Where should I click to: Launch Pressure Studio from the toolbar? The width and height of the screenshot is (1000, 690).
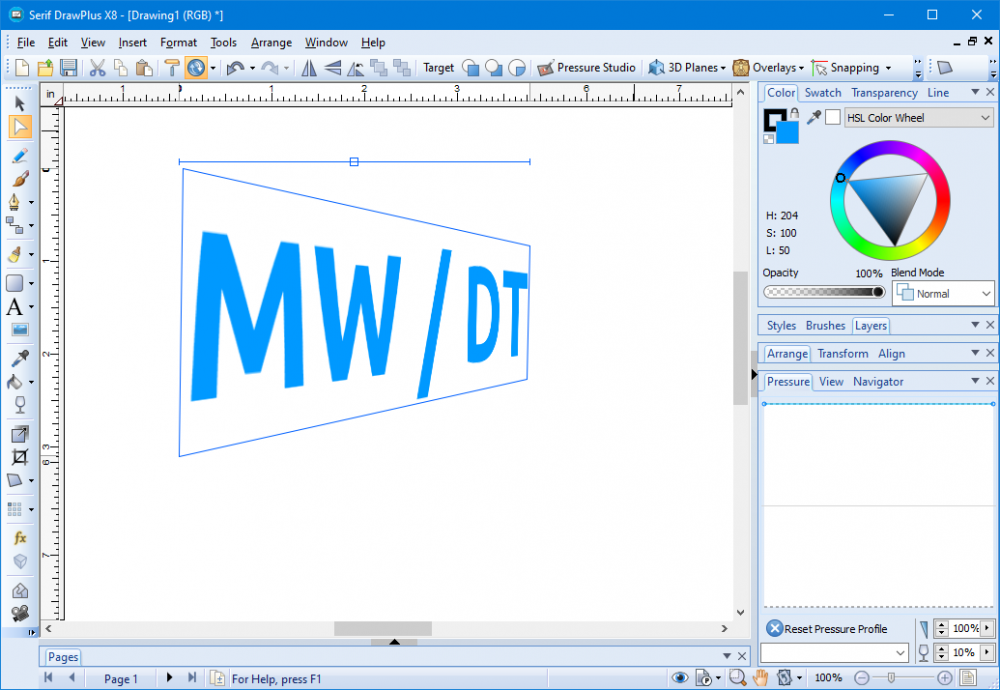[586, 67]
